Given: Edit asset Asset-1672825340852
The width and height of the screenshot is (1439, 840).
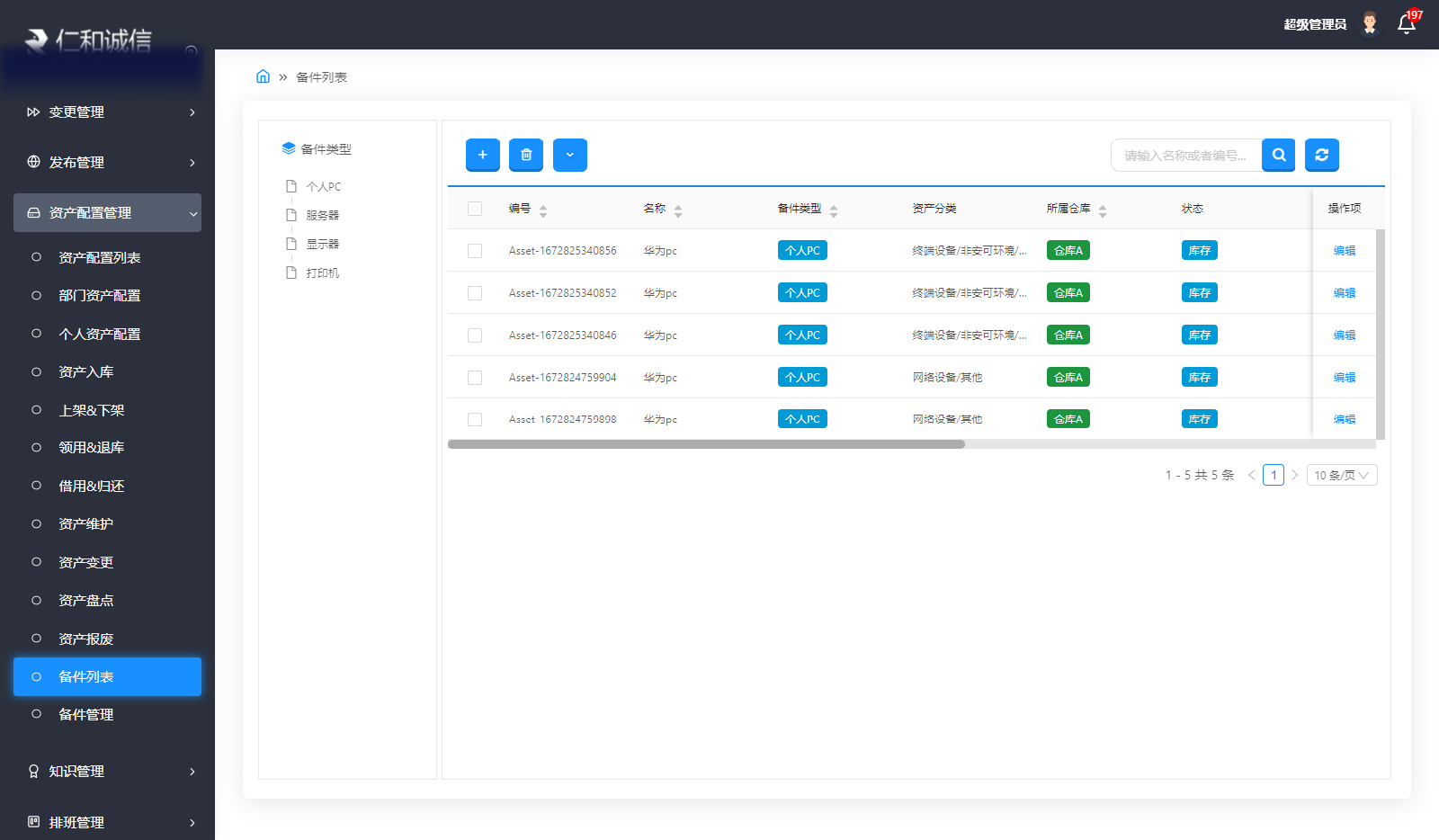Looking at the screenshot, I should [1345, 293].
